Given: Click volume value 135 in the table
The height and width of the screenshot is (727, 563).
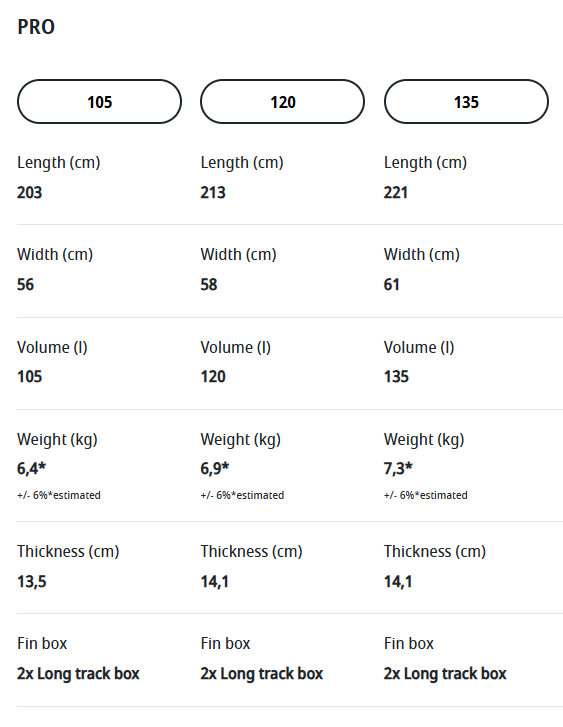Looking at the screenshot, I should point(396,376).
